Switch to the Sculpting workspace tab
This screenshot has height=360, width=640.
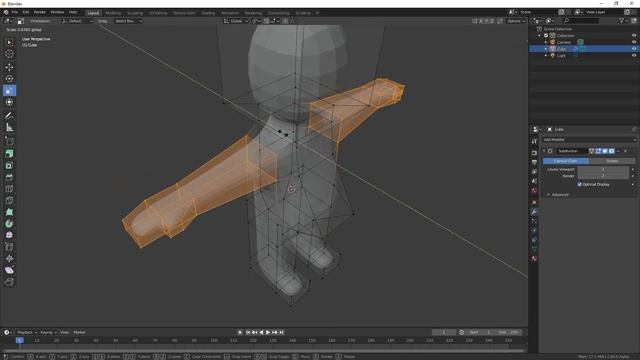[135, 13]
